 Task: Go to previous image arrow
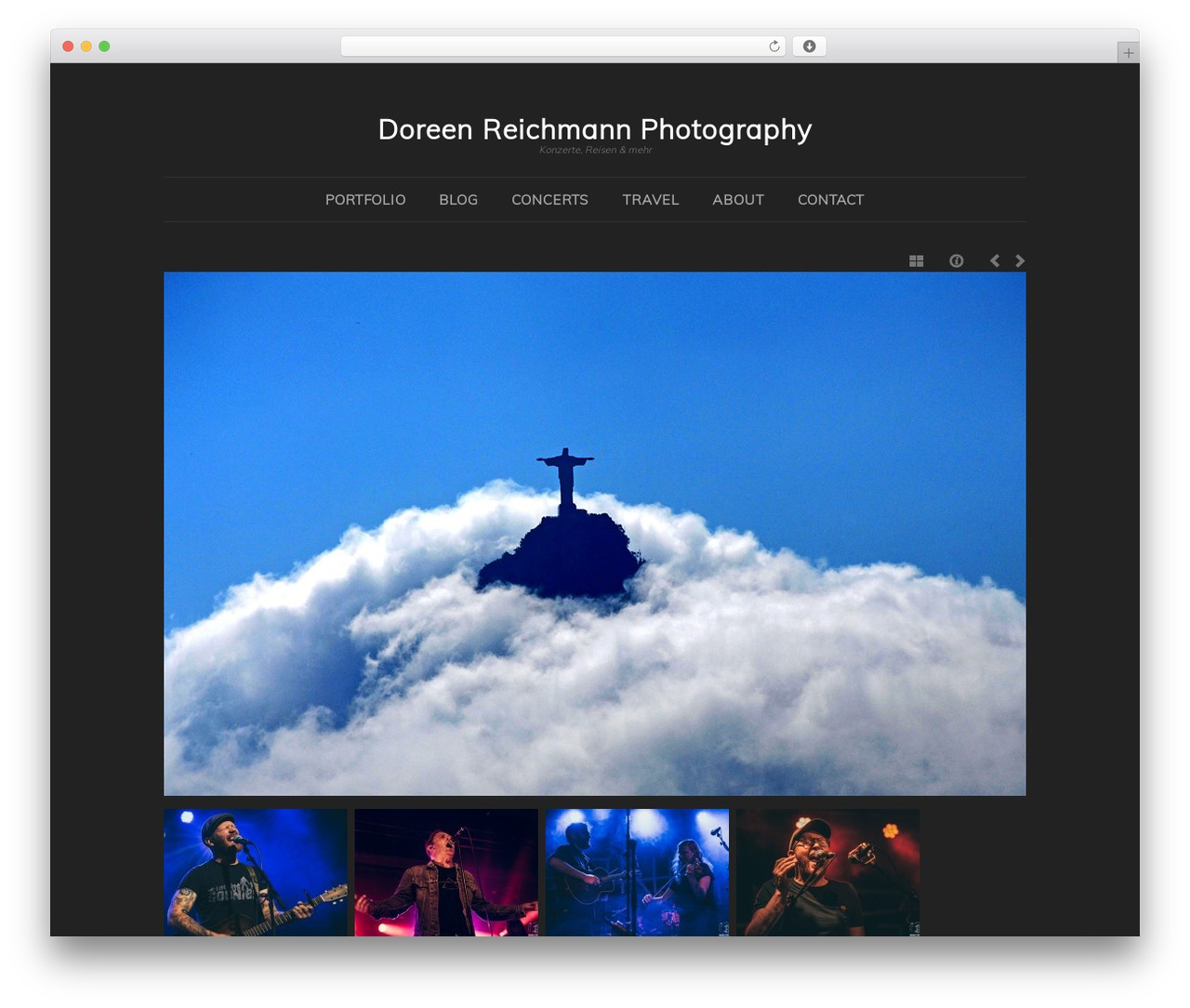(995, 261)
